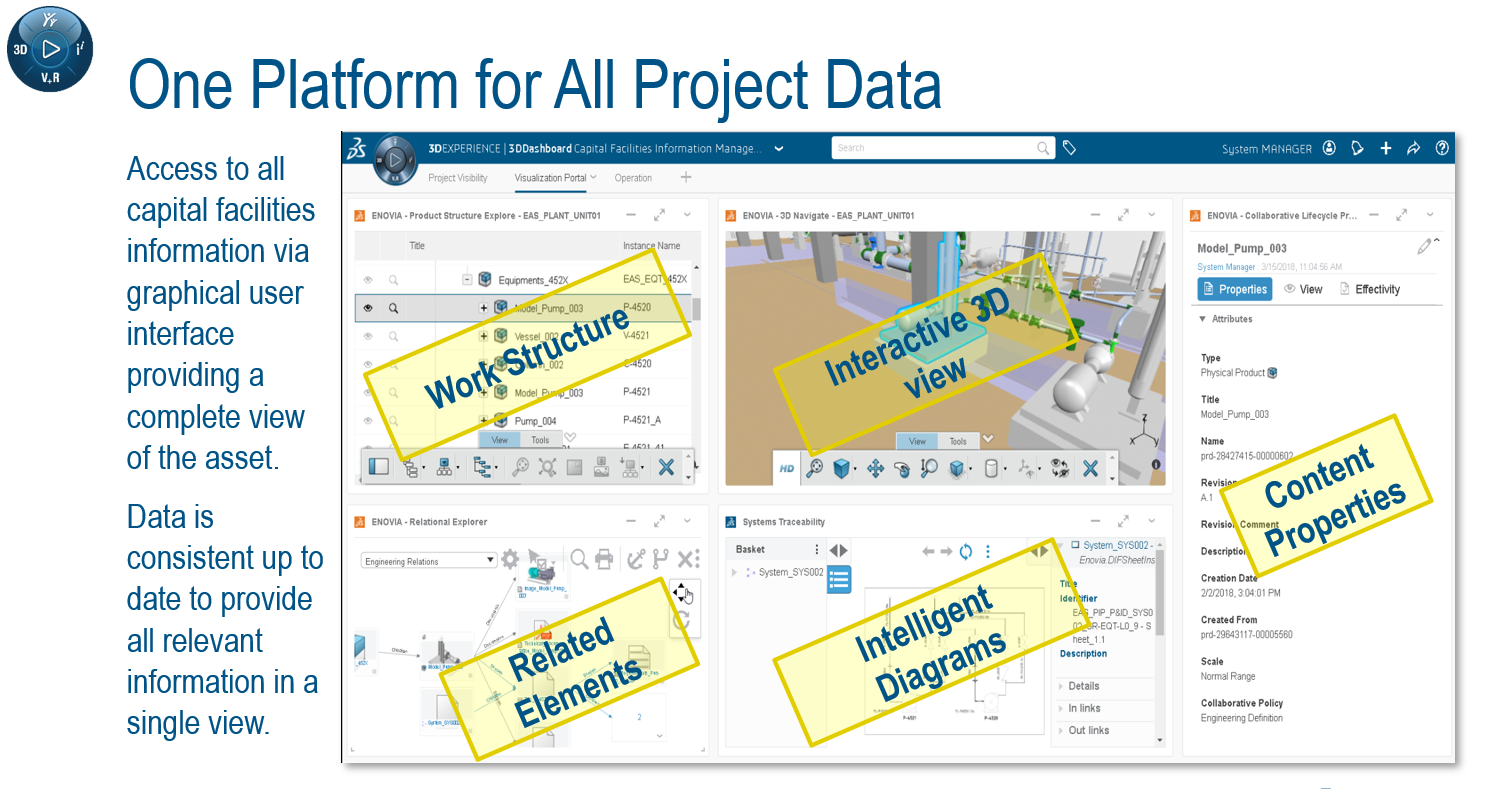Click the pan arrows tool in 3D toolbar
Image resolution: width=1496 pixels, height=789 pixels.
coord(875,468)
